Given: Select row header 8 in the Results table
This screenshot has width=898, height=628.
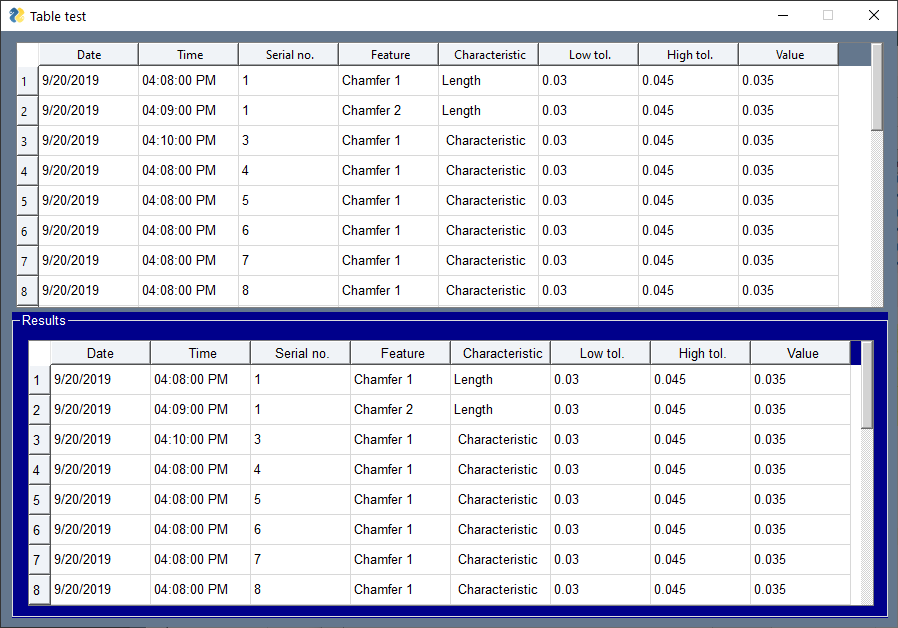Looking at the screenshot, I should tap(38, 589).
